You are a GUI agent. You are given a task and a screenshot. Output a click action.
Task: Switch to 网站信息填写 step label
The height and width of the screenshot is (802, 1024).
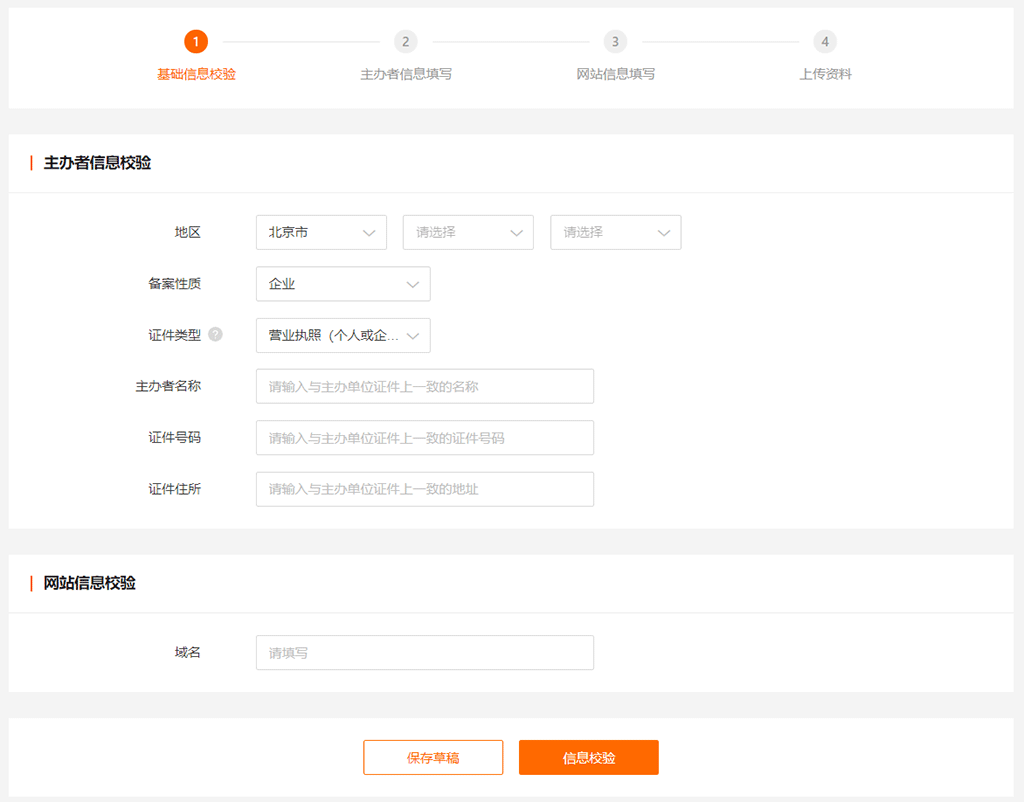coord(615,74)
